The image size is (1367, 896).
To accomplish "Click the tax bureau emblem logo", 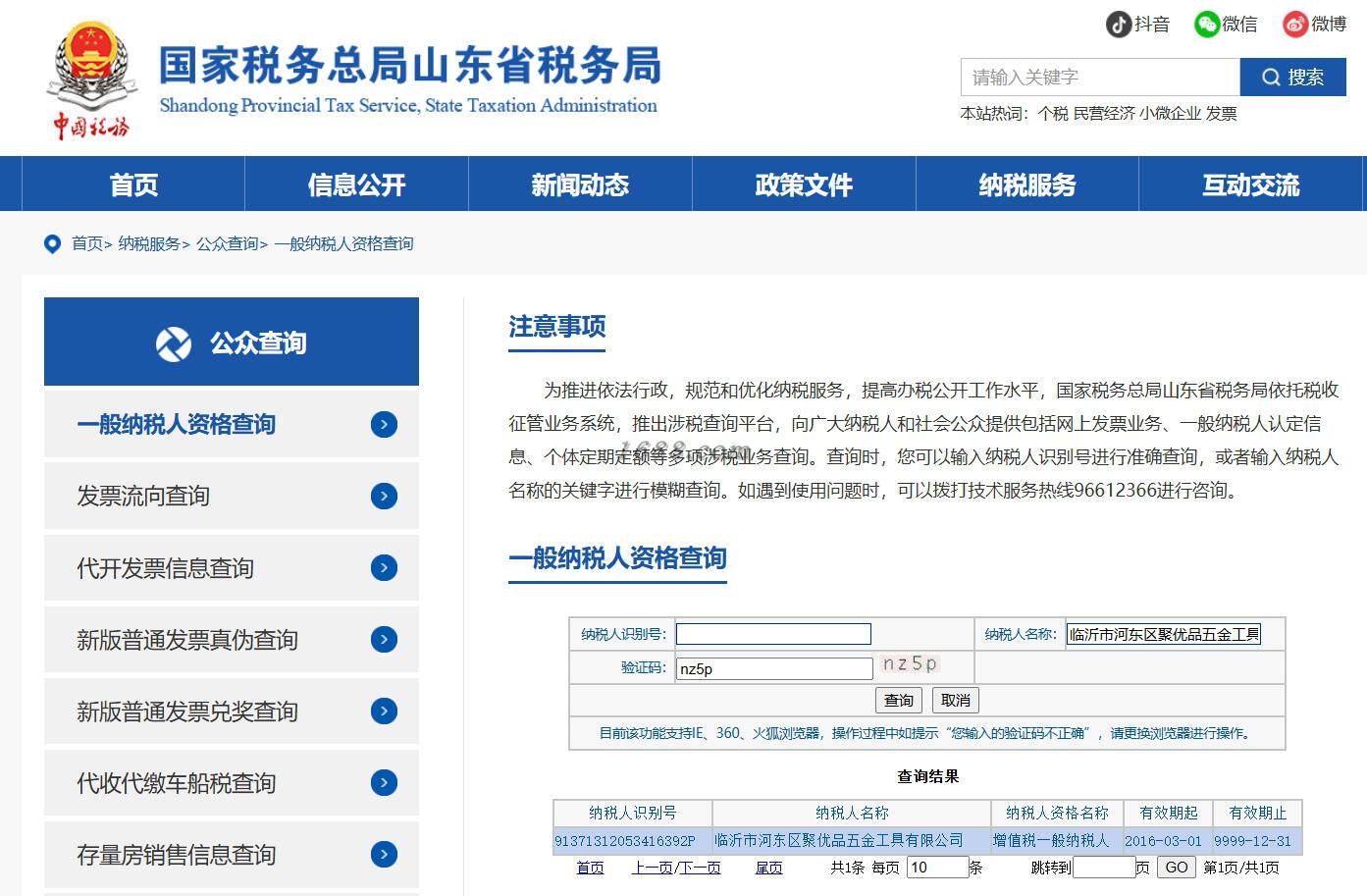I will [x=91, y=80].
